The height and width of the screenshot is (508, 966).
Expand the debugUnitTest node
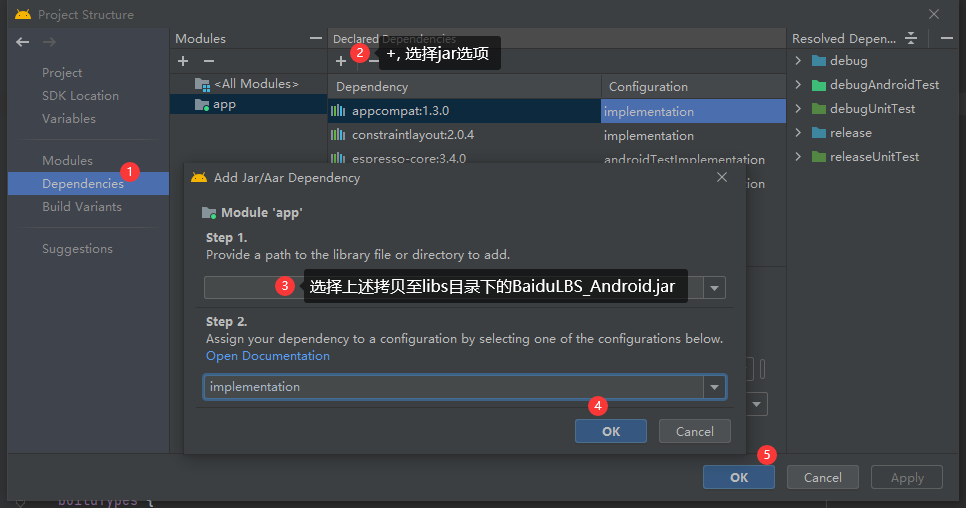[798, 108]
